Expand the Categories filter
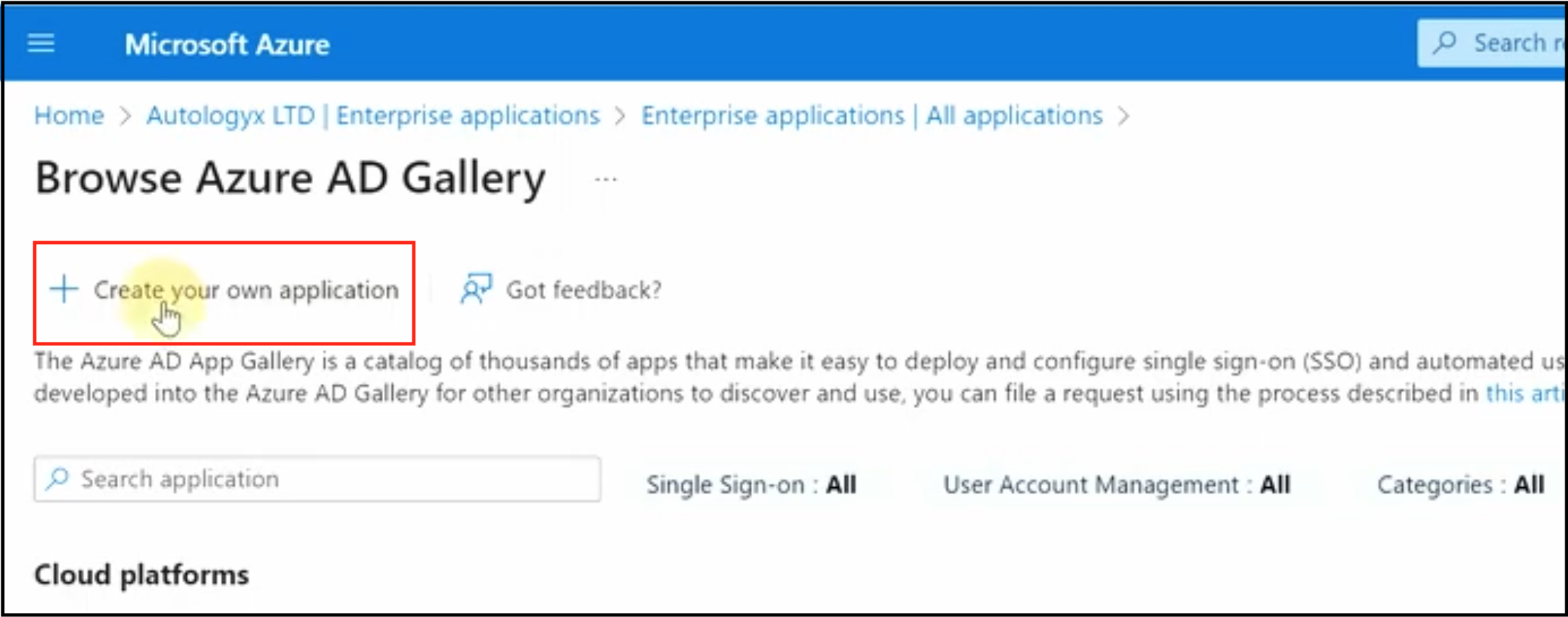Image resolution: width=1568 pixels, height=617 pixels. (1461, 484)
